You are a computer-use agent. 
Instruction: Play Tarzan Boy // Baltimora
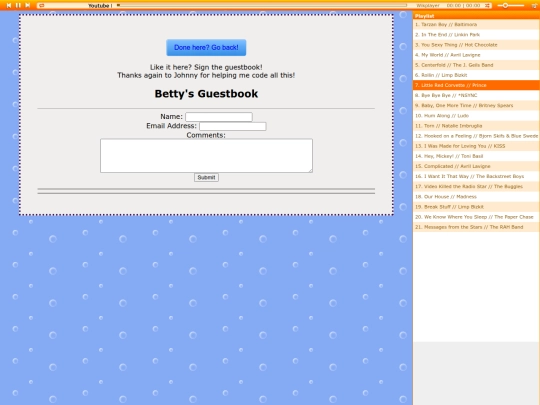(476, 24)
